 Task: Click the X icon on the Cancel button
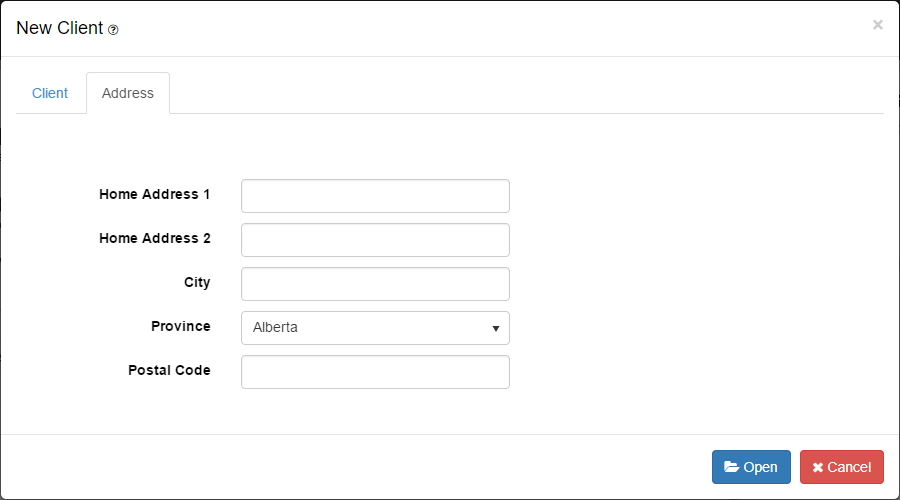click(x=817, y=467)
